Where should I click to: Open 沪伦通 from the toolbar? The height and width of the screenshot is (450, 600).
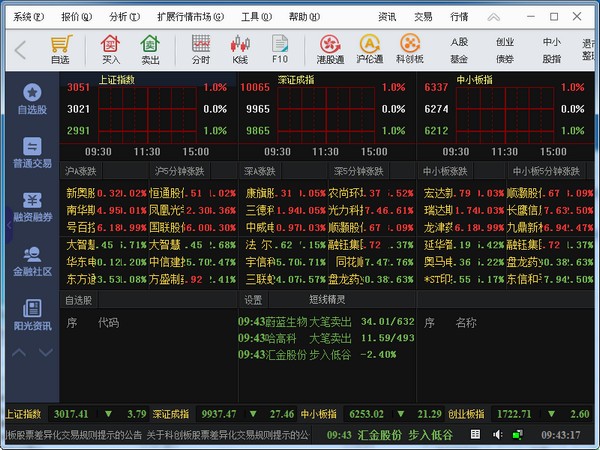(370, 48)
